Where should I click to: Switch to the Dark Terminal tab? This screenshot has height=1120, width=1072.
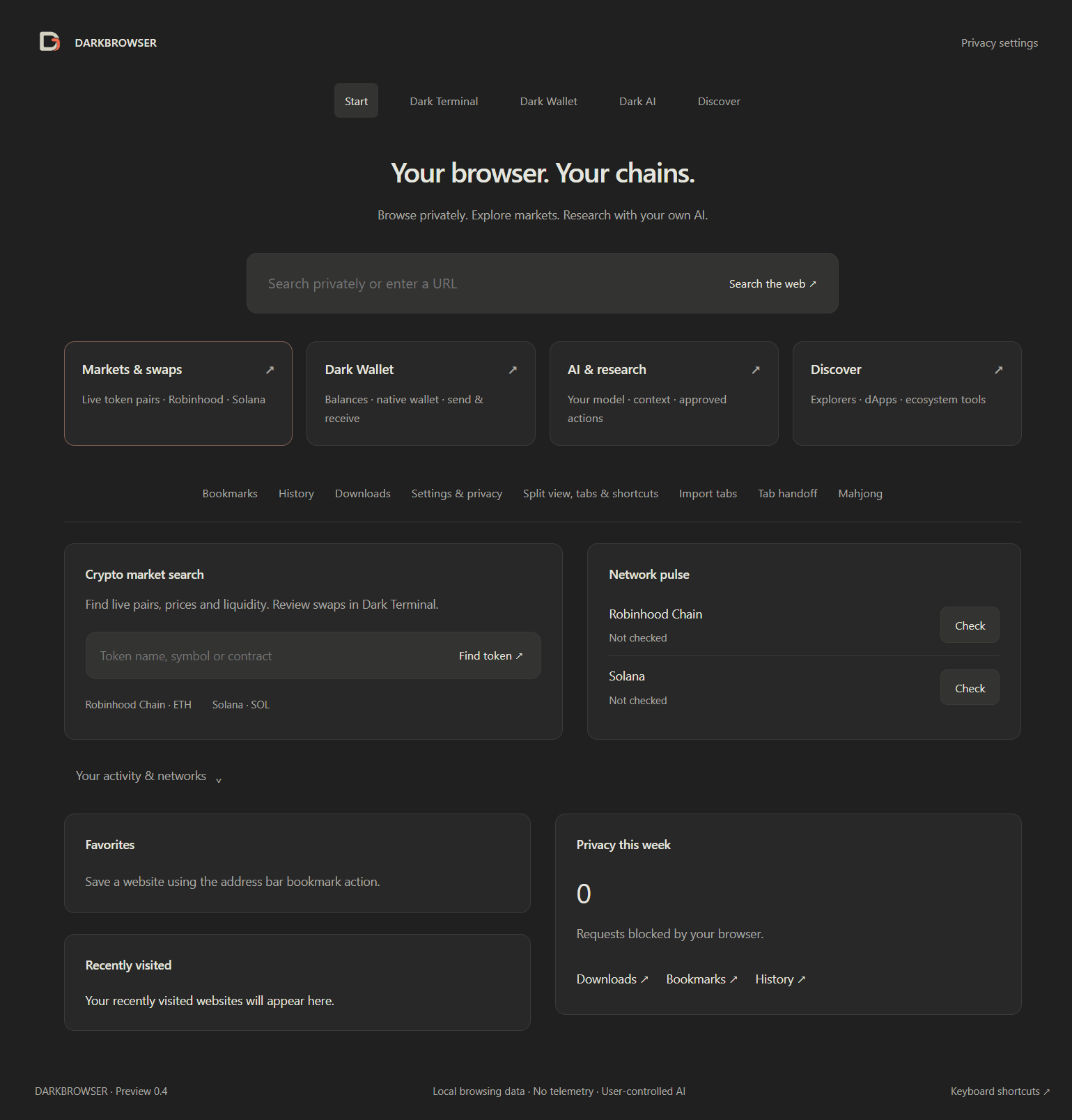pyautogui.click(x=444, y=101)
